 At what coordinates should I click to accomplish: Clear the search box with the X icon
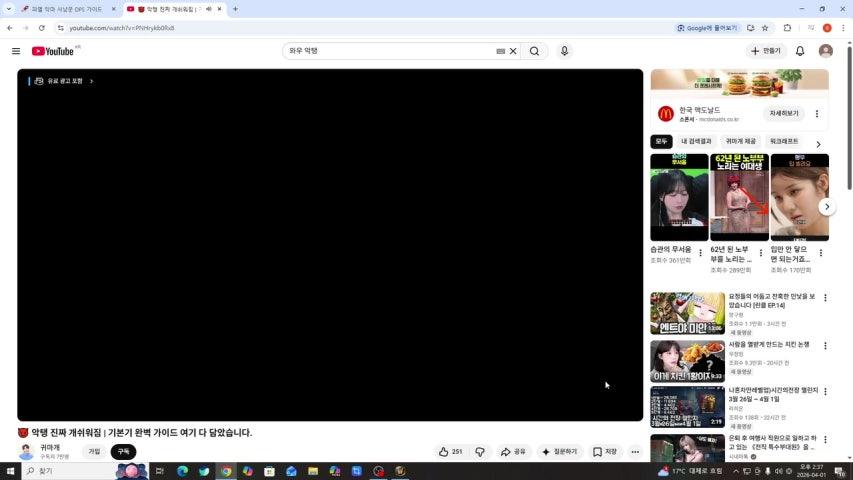click(x=513, y=51)
